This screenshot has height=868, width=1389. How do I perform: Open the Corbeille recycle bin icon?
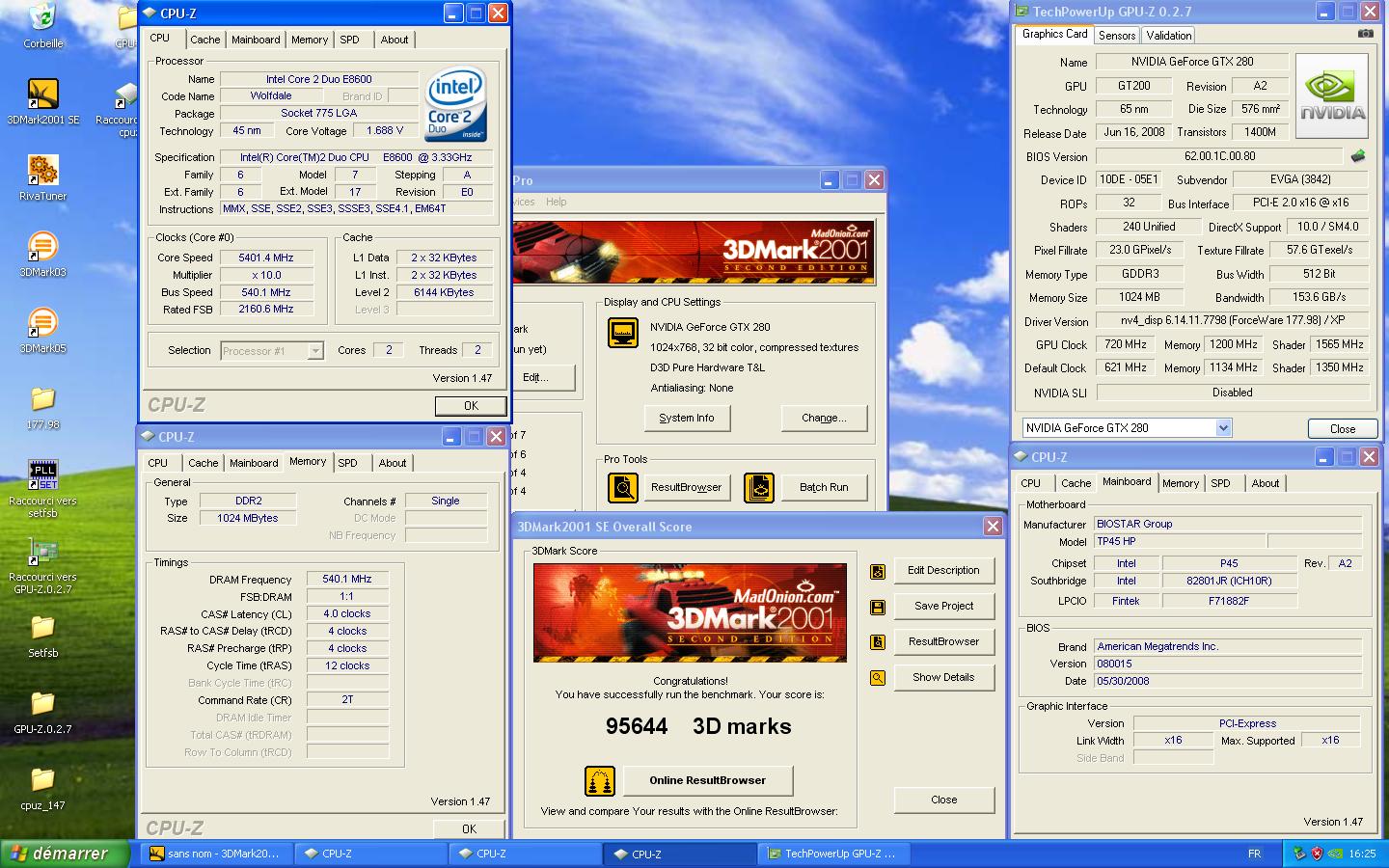click(x=42, y=17)
